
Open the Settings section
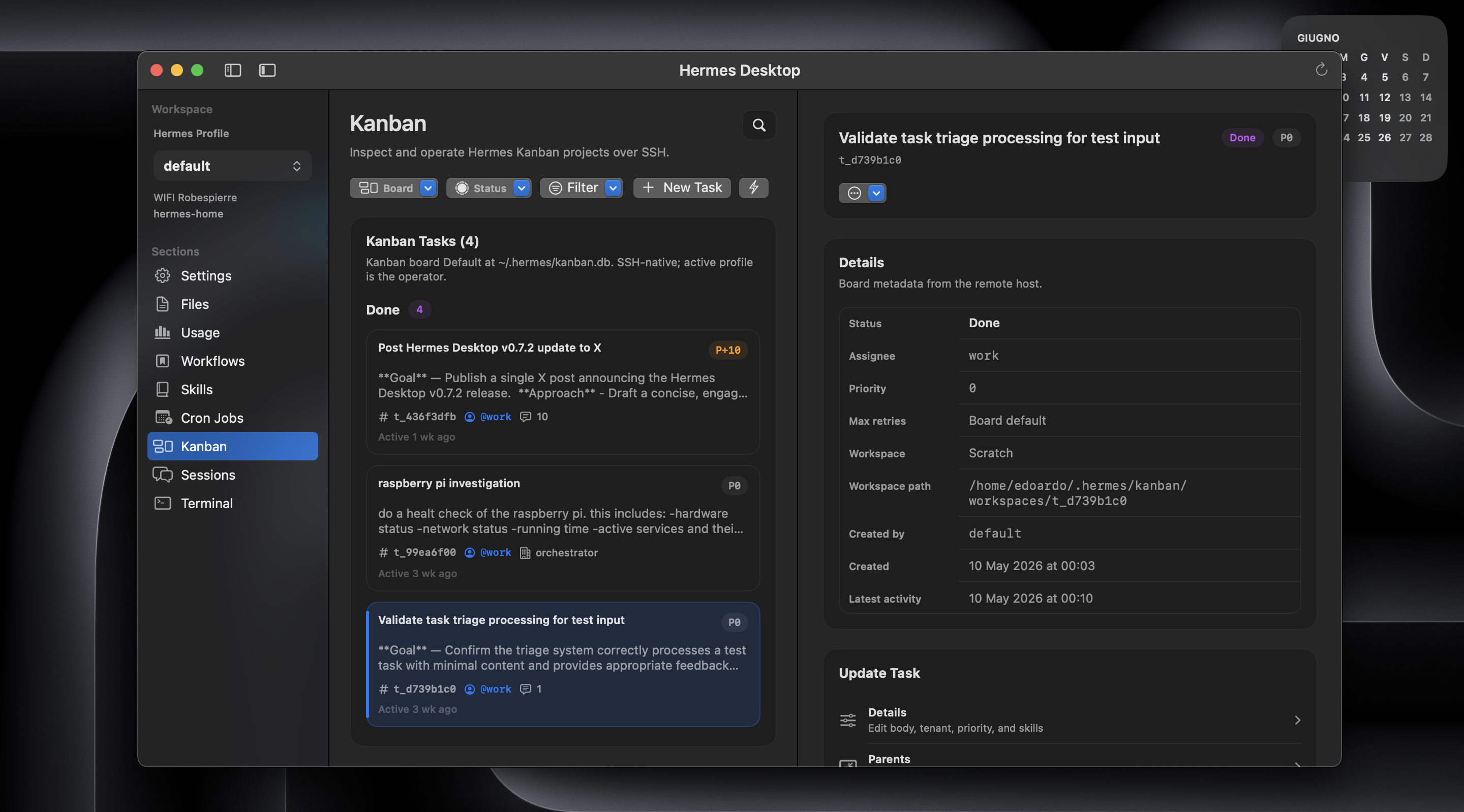tap(232, 275)
